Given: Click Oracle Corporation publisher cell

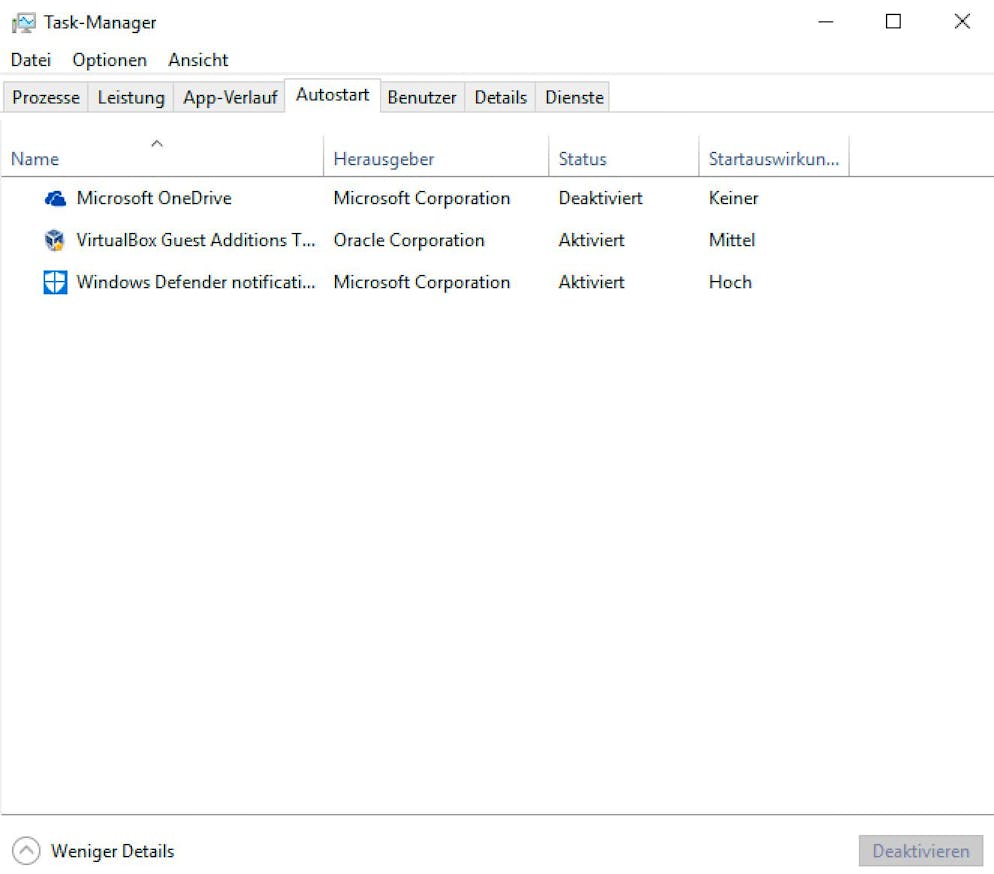Looking at the screenshot, I should pos(409,240).
